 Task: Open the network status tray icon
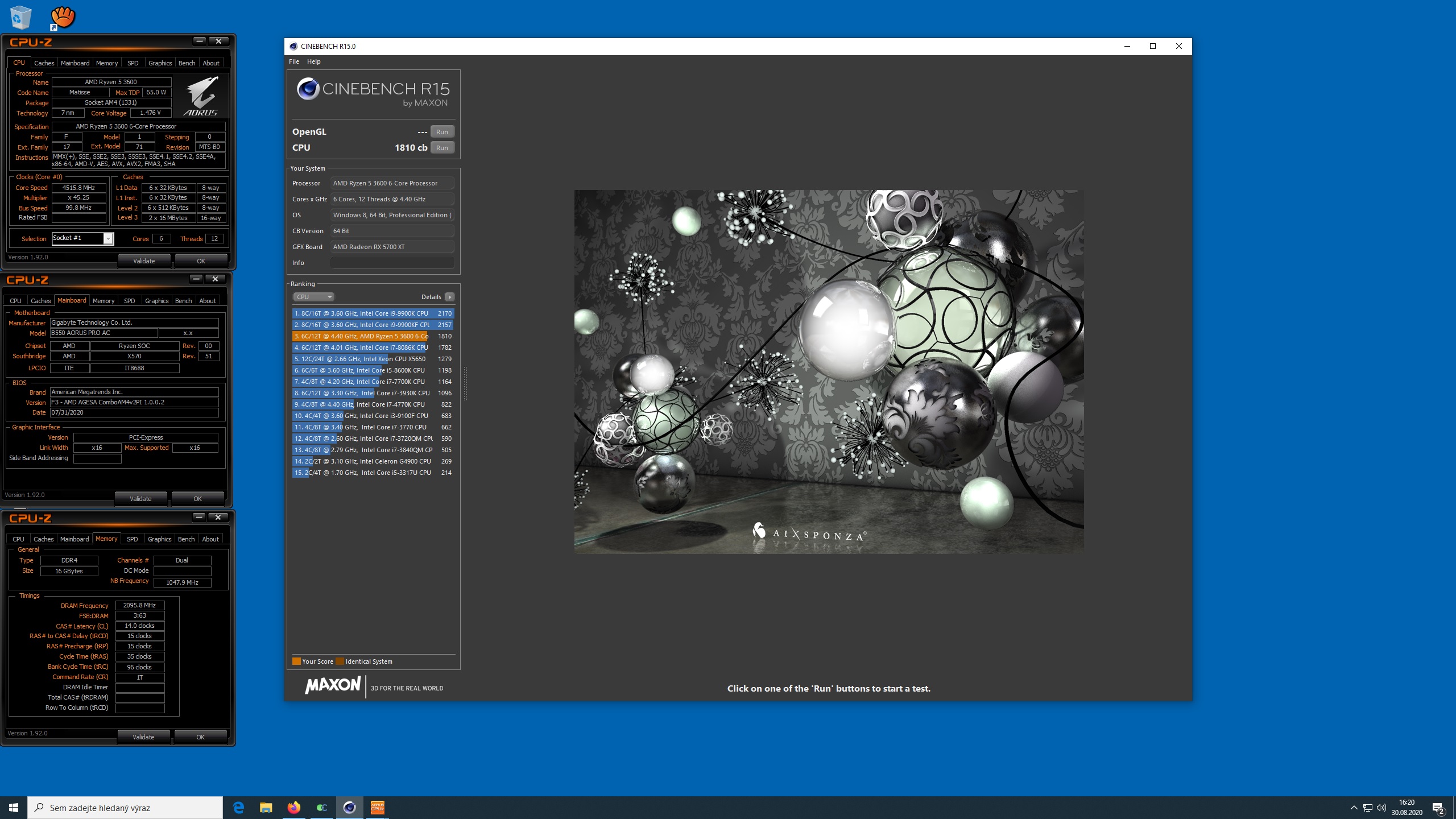1367,808
